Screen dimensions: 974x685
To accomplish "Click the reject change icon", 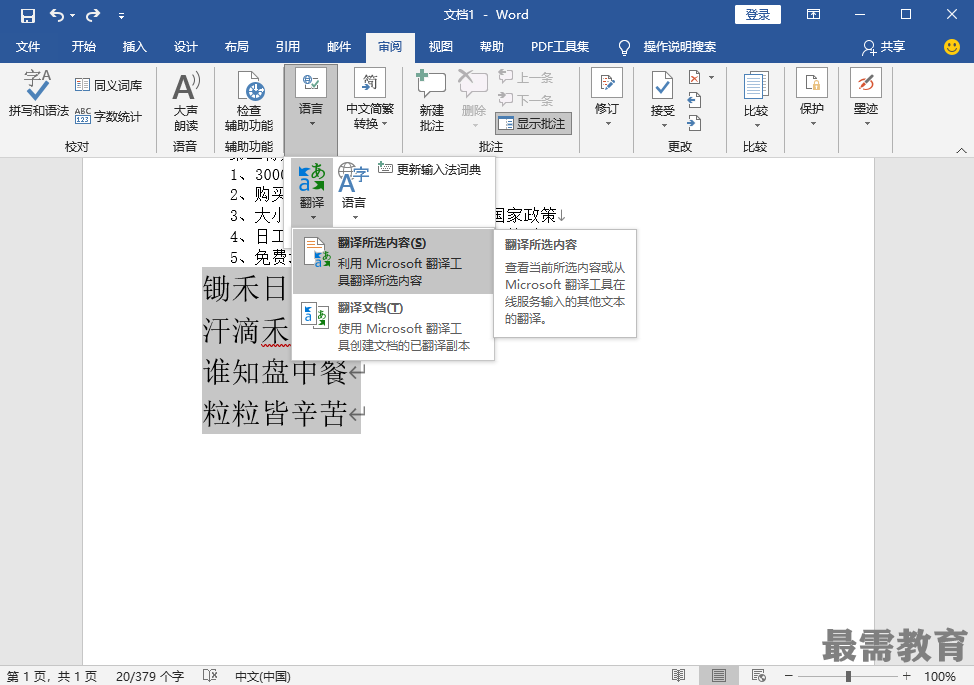I will pos(694,78).
